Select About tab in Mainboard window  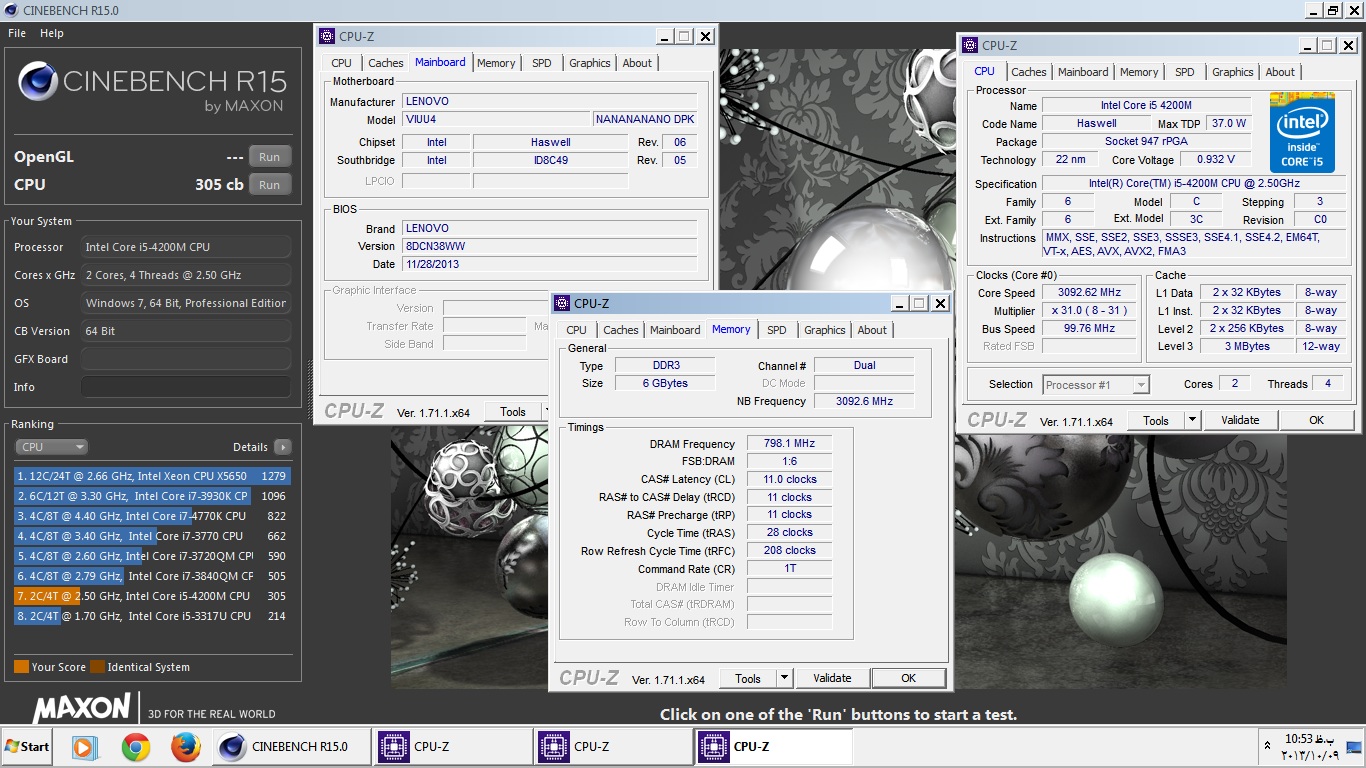pyautogui.click(x=637, y=63)
